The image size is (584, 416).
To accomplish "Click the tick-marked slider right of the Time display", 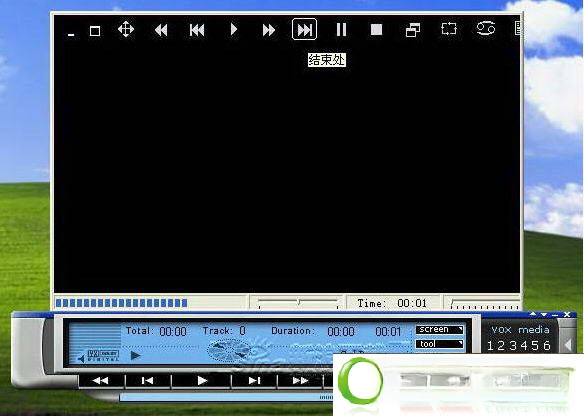I will 484,304.
